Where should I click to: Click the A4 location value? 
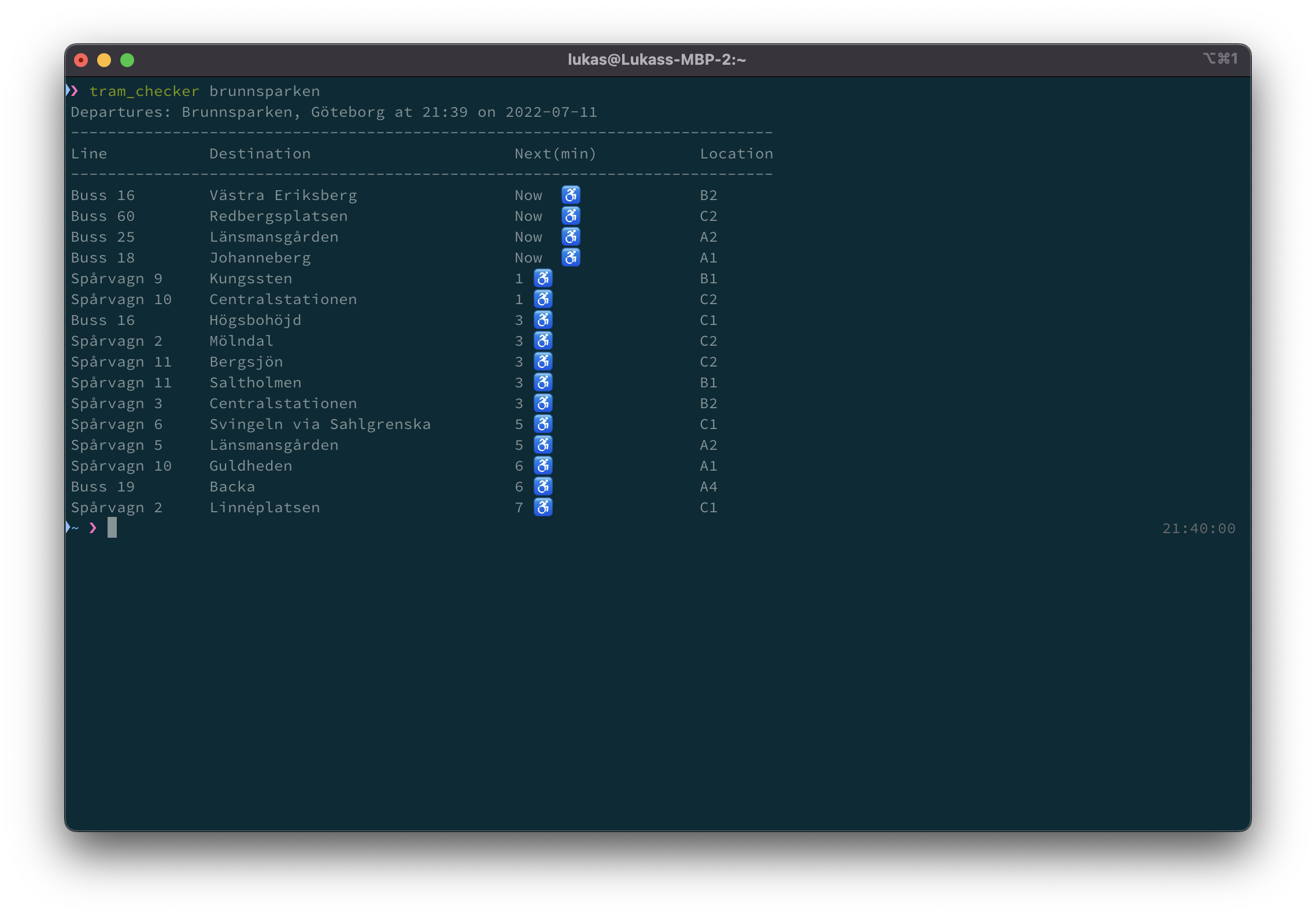[709, 487]
